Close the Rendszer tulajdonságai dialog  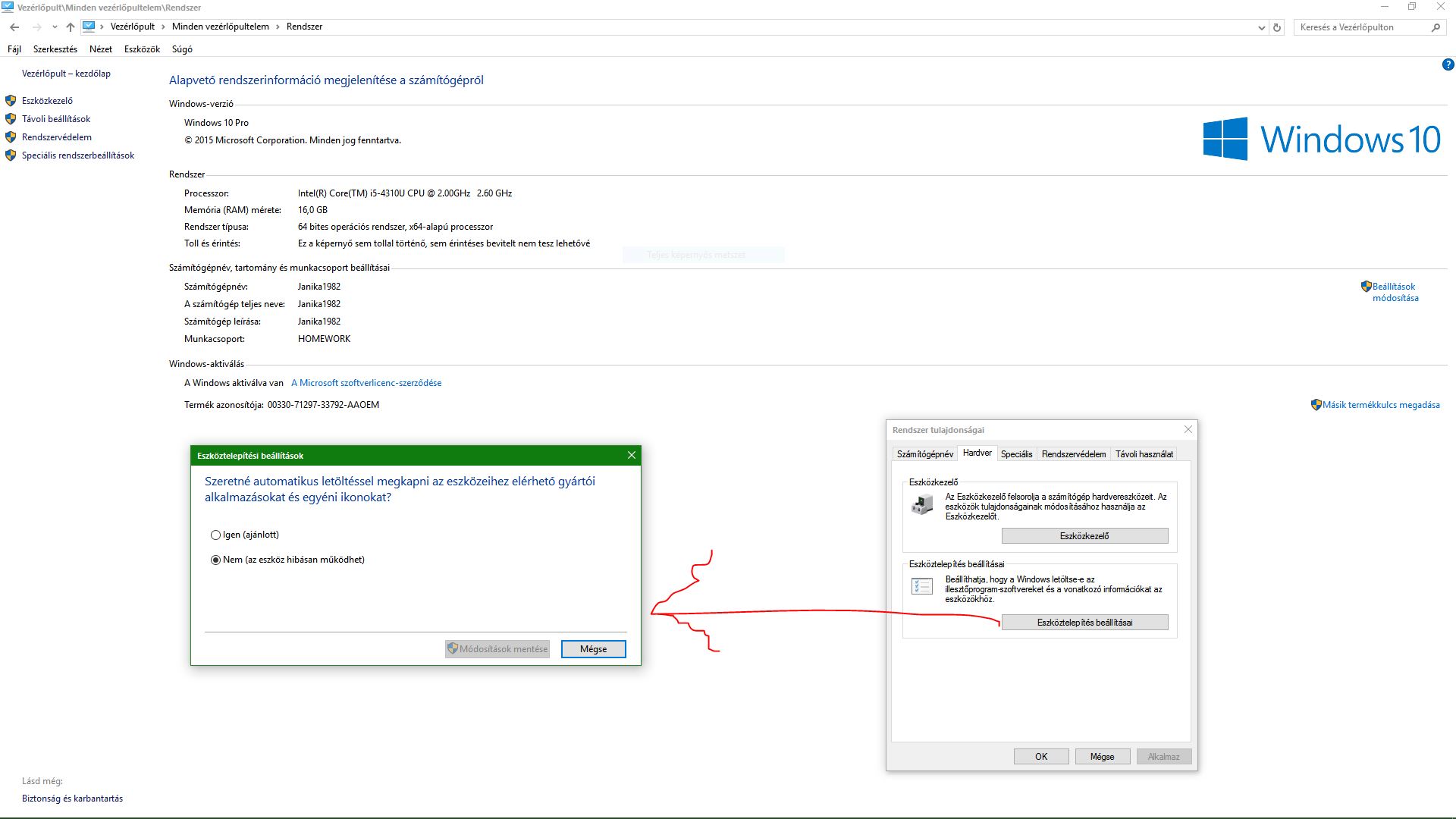tap(1188, 429)
